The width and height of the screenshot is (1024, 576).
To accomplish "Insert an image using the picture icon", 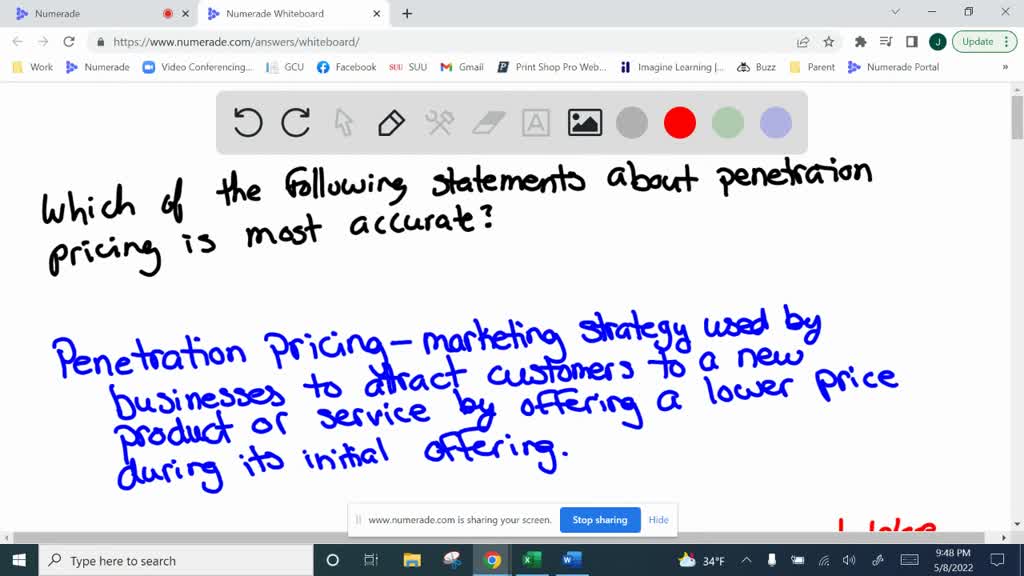I will pos(584,123).
